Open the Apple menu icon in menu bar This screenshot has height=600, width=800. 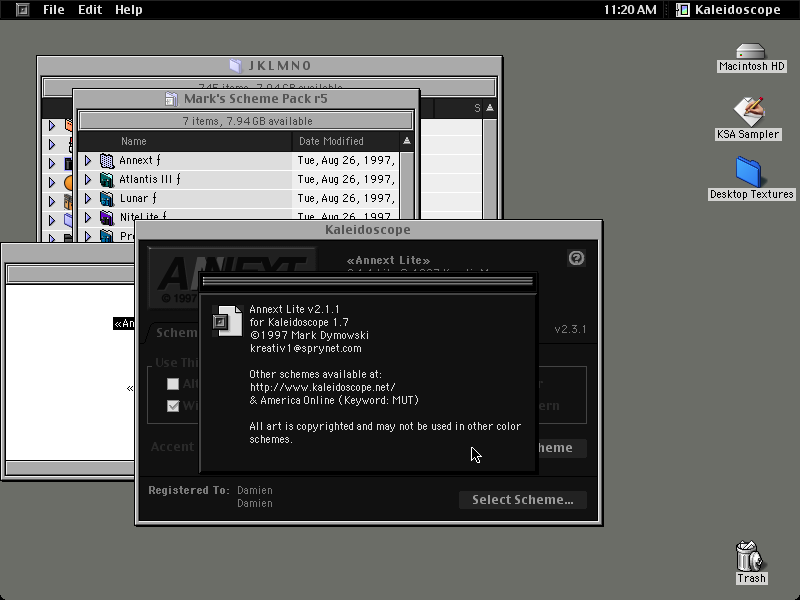coord(22,10)
